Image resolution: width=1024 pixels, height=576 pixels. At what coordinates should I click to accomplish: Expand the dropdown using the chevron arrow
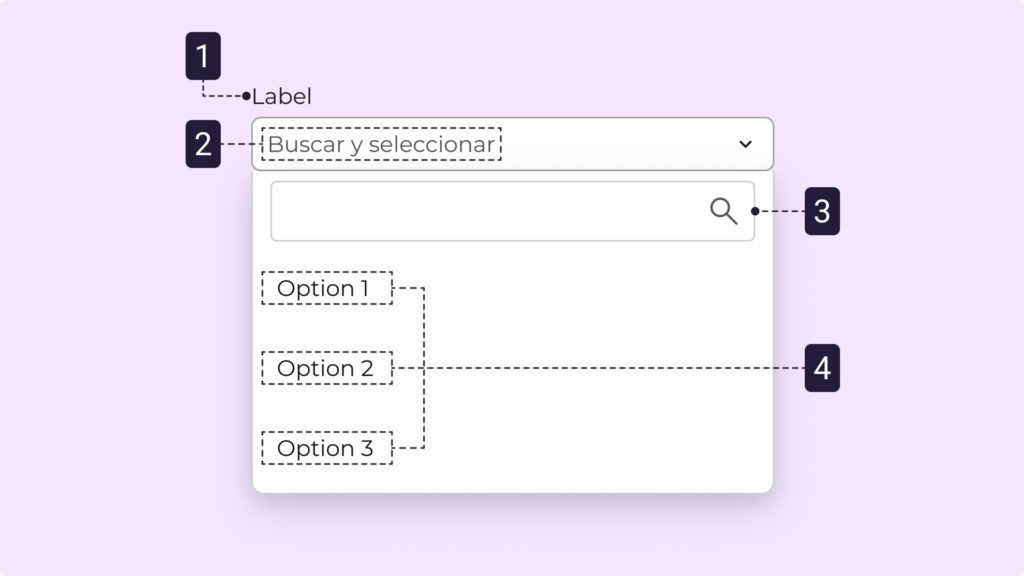coord(745,144)
